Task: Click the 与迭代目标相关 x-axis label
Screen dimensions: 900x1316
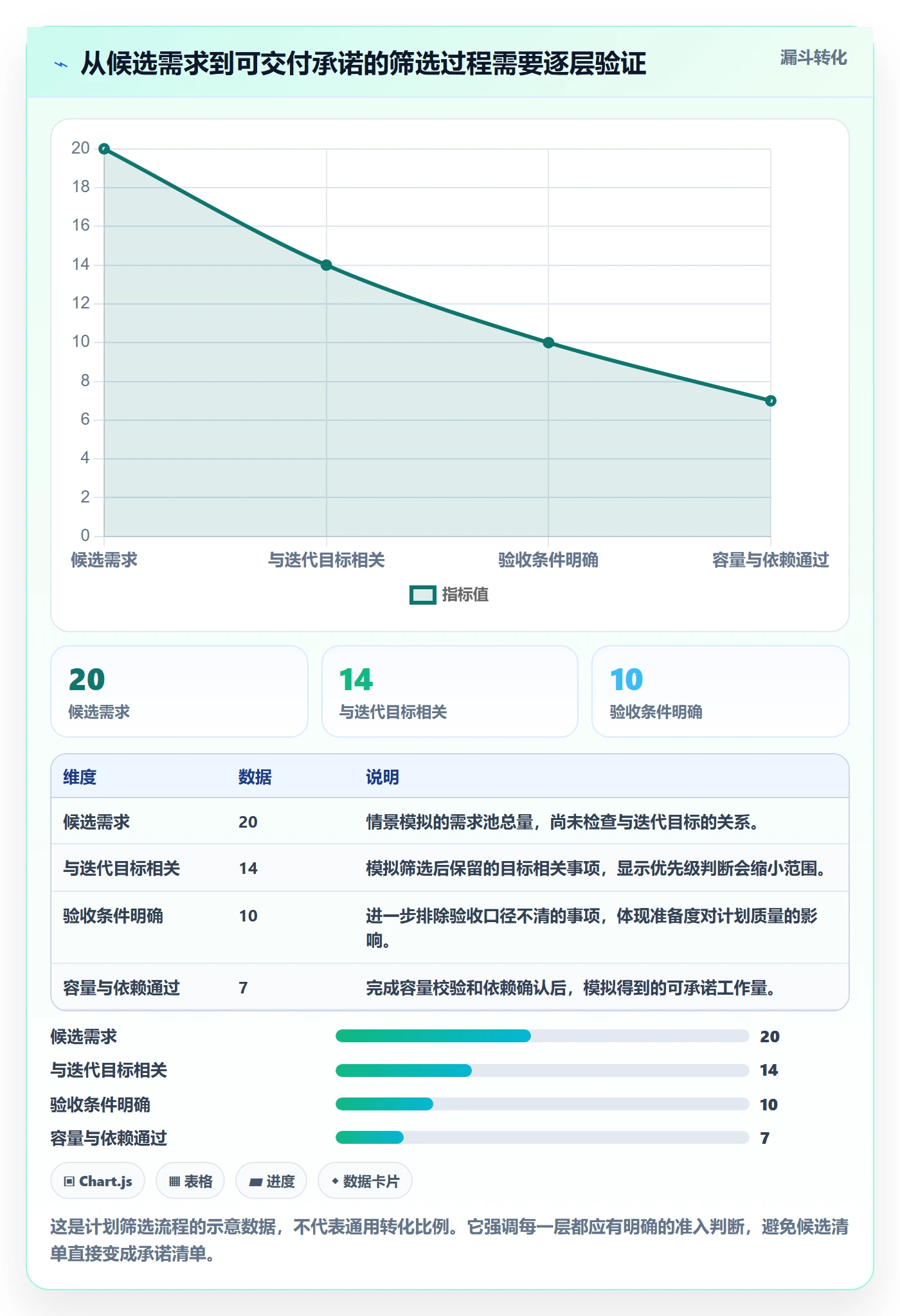Action: (327, 560)
